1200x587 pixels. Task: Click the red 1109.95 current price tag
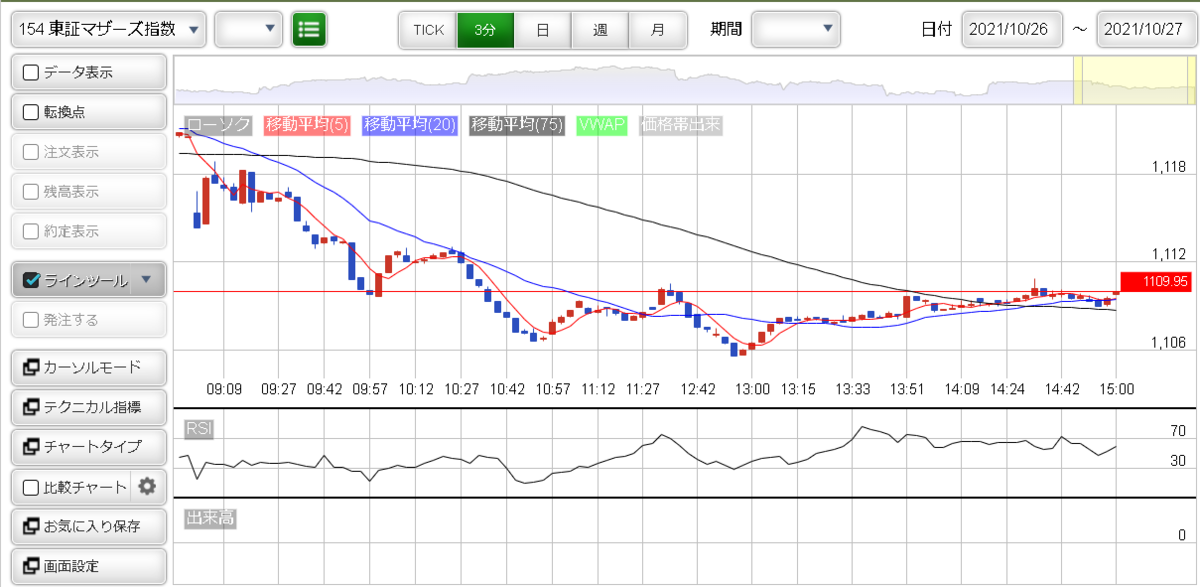(x=1154, y=282)
